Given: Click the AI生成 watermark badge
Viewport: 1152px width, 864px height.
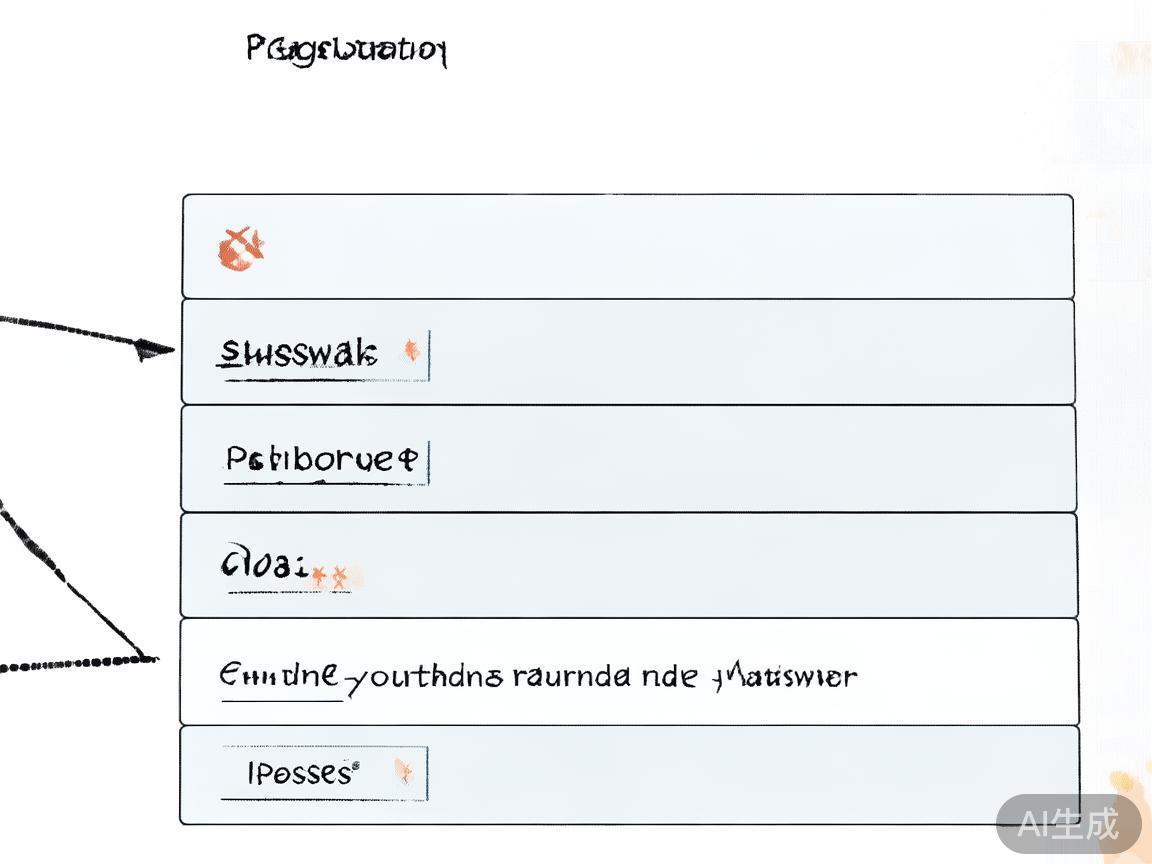Looking at the screenshot, I should pos(1068,824).
